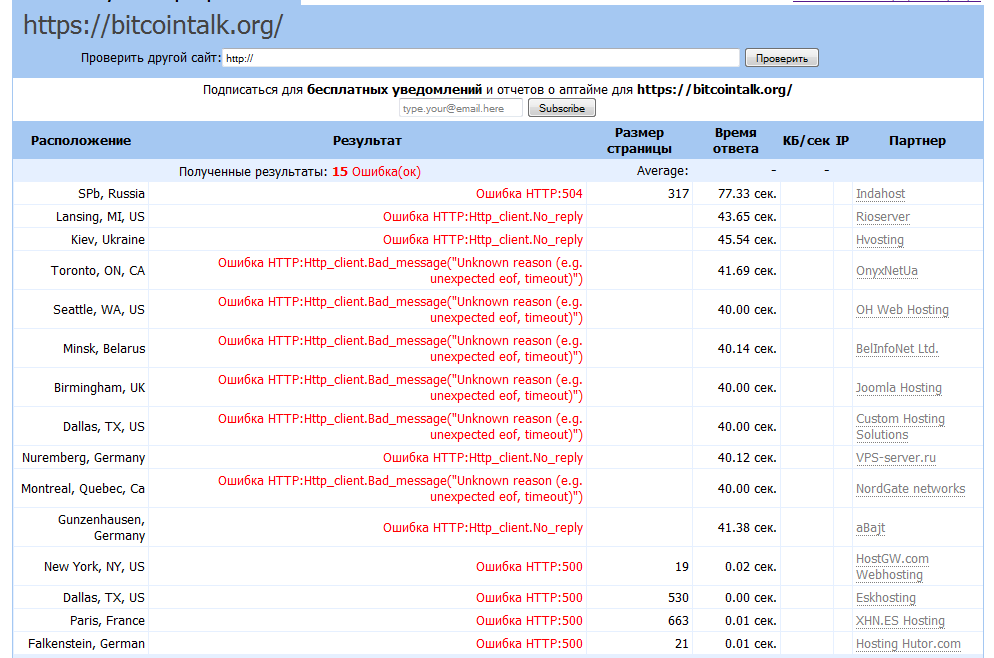Viewport: 994px width, 658px height.
Task: Click the Размер страницы column header
Action: [x=639, y=141]
